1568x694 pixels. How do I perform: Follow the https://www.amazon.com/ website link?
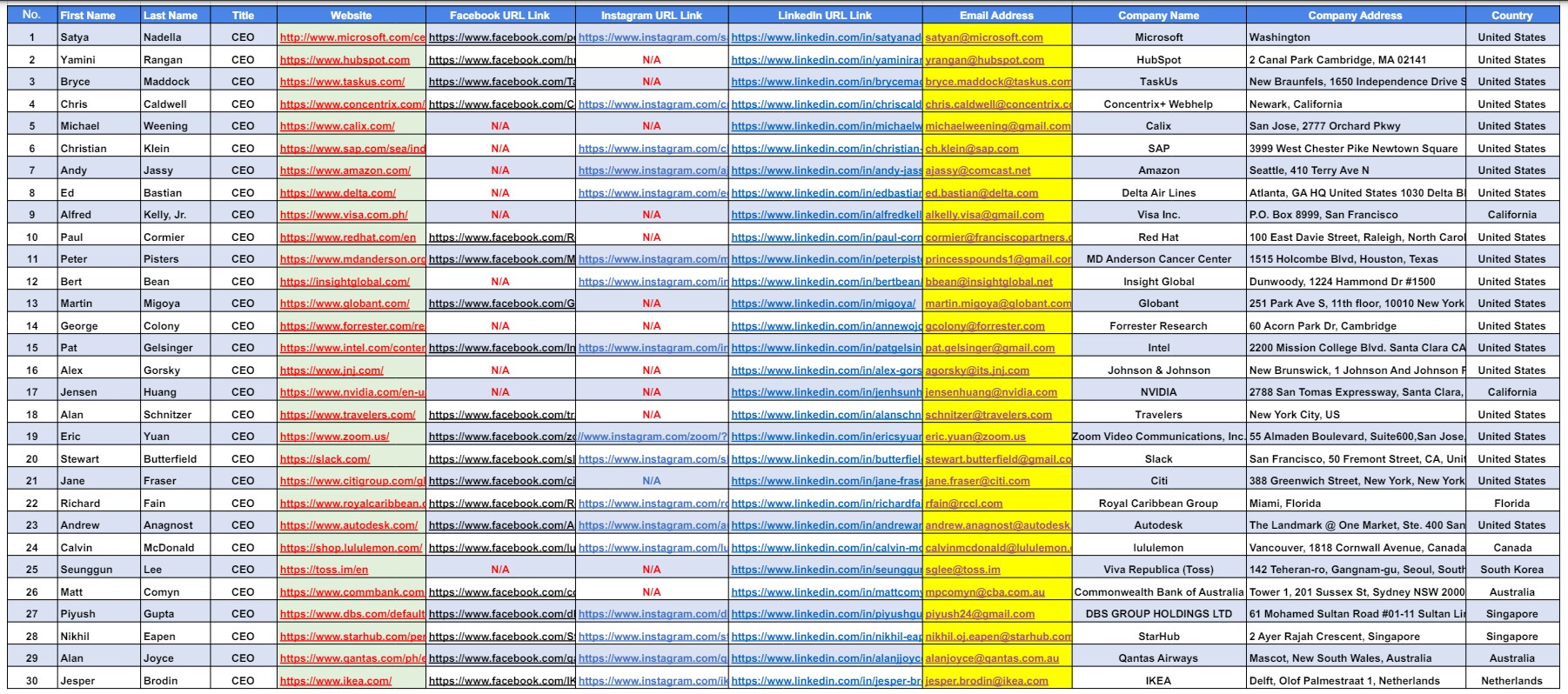[345, 170]
